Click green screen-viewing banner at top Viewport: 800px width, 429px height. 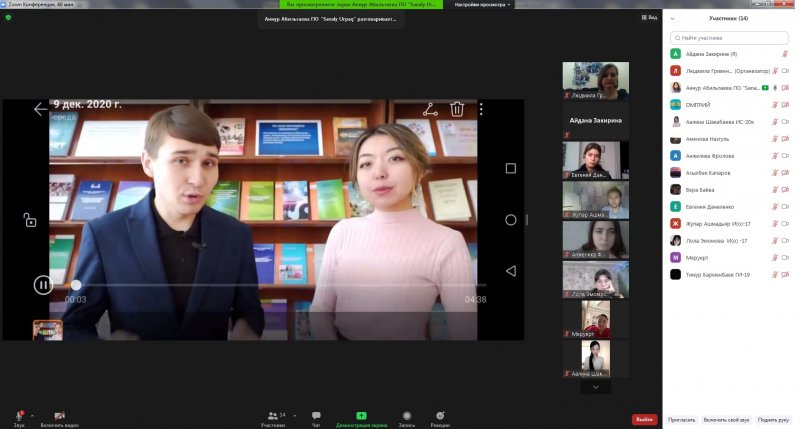click(361, 5)
